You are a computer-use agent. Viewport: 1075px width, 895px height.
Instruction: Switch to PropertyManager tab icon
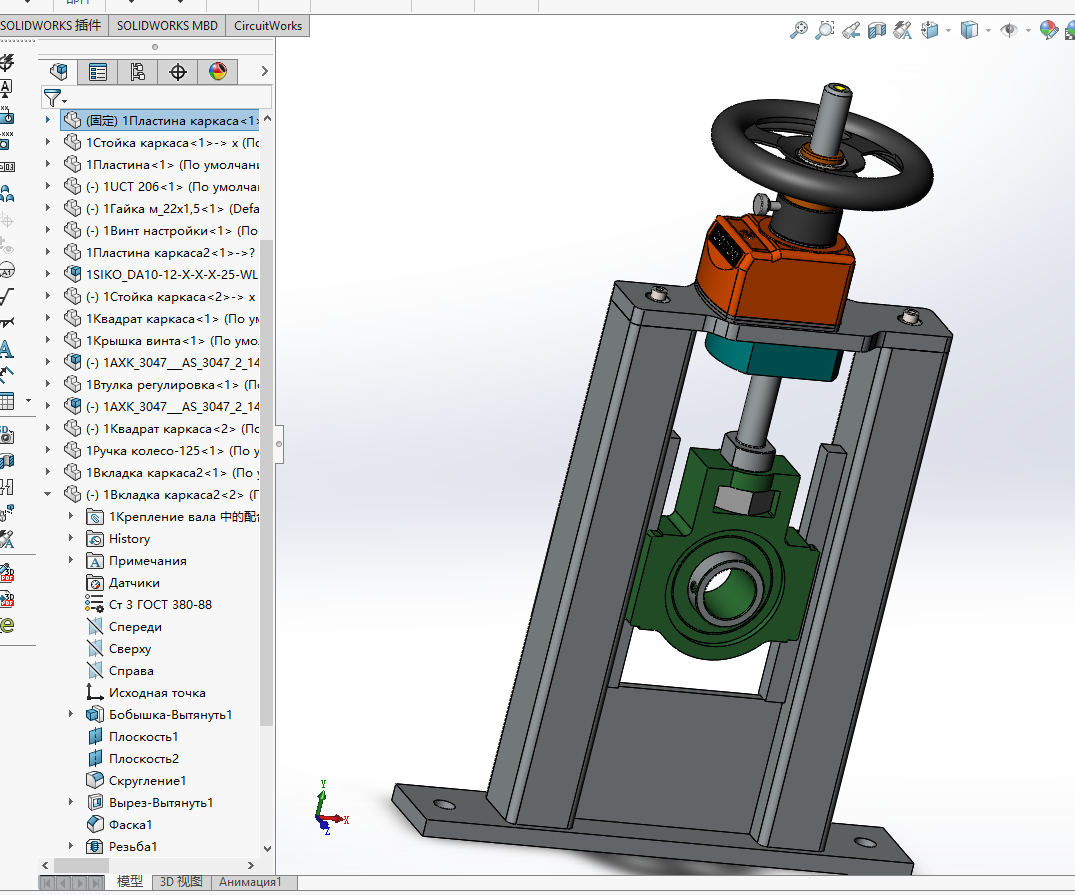[98, 71]
